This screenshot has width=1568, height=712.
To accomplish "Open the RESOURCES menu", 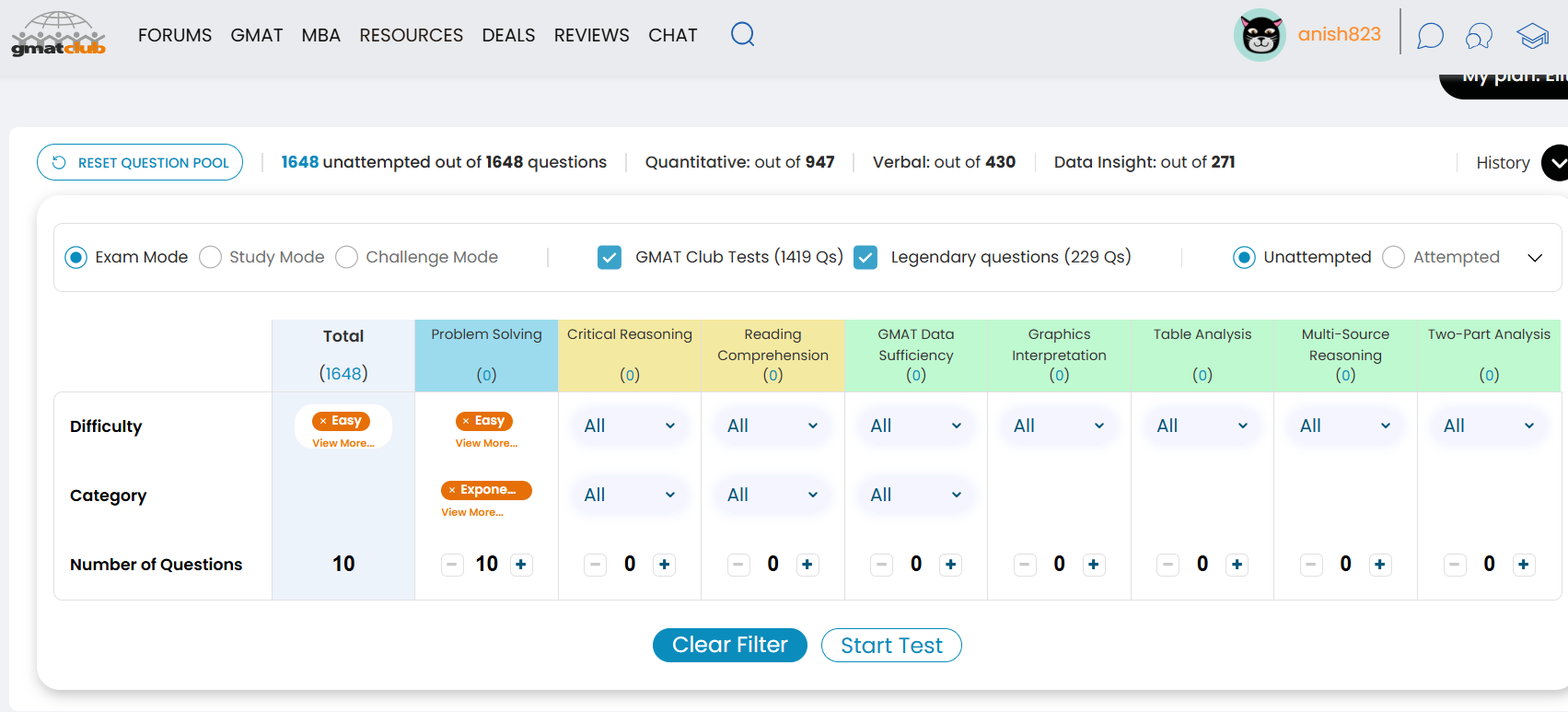I will pyautogui.click(x=411, y=35).
